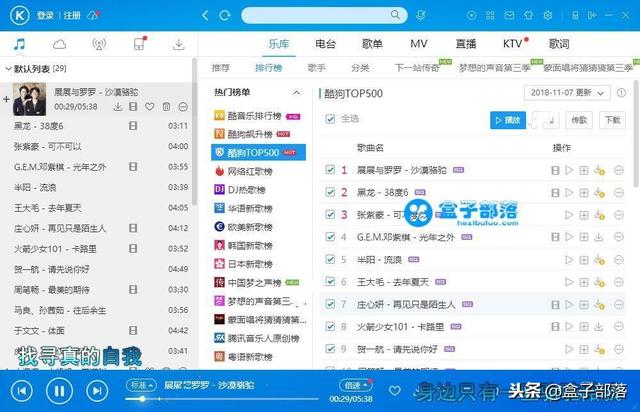Image resolution: width=640 pixels, height=412 pixels.
Task: Open the 歌手 sub-tab
Action: [x=316, y=68]
